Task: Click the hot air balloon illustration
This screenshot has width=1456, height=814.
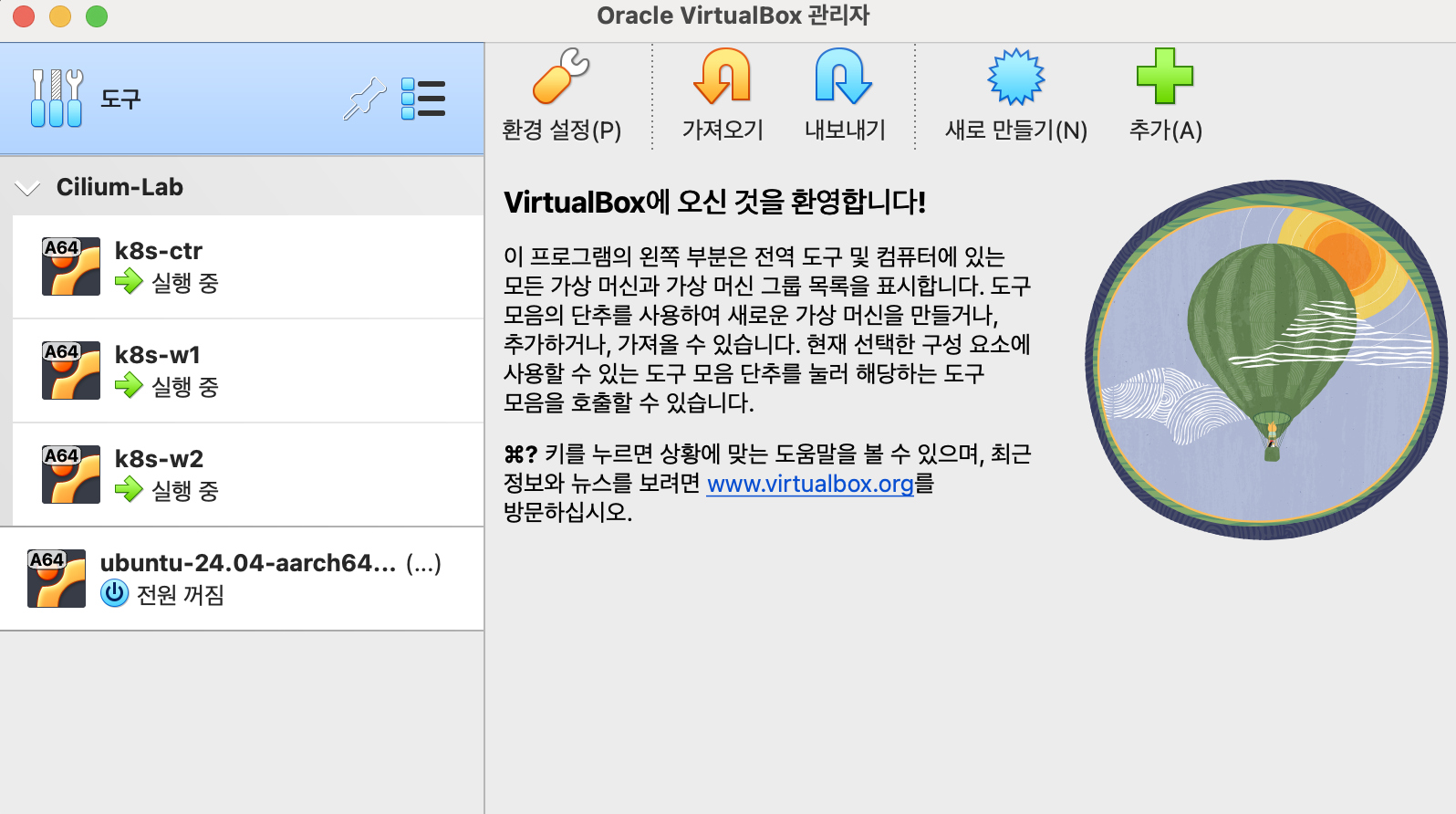Action: 1266,360
